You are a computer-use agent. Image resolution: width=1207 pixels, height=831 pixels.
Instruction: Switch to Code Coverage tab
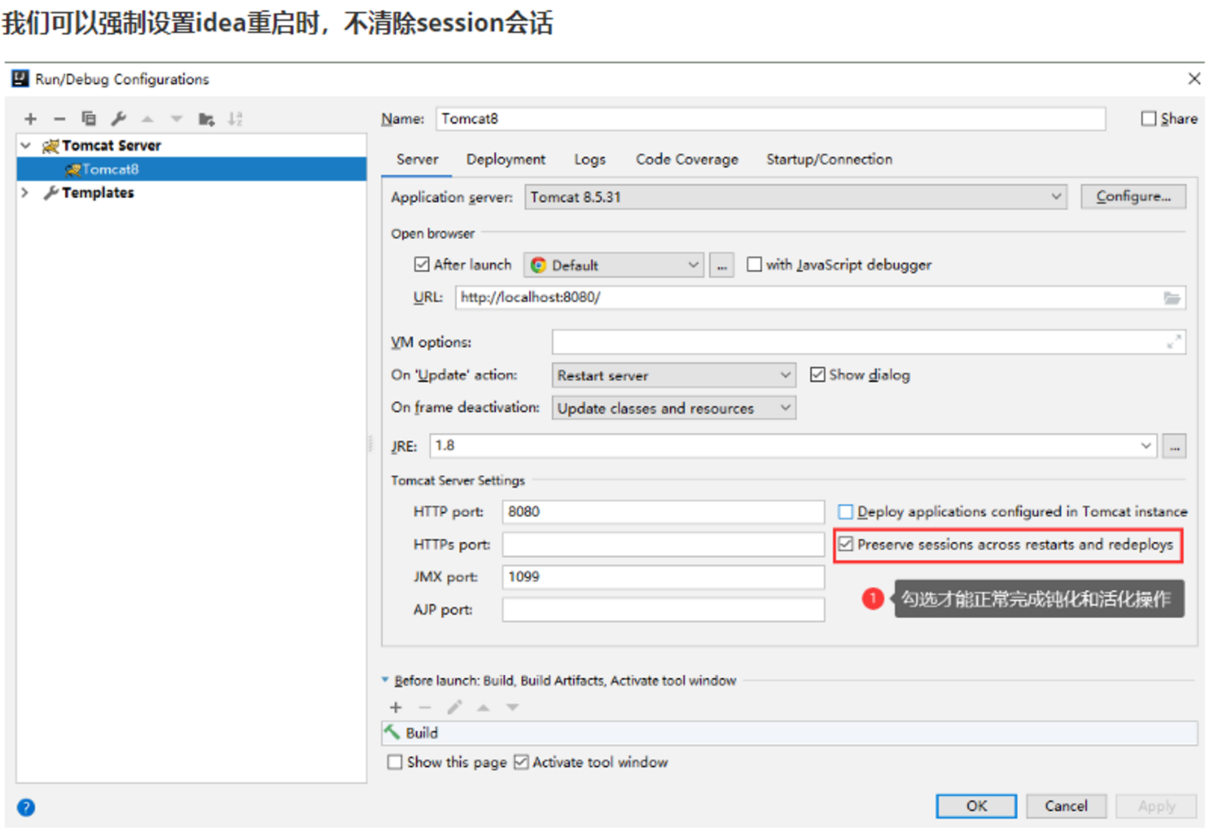click(x=687, y=159)
